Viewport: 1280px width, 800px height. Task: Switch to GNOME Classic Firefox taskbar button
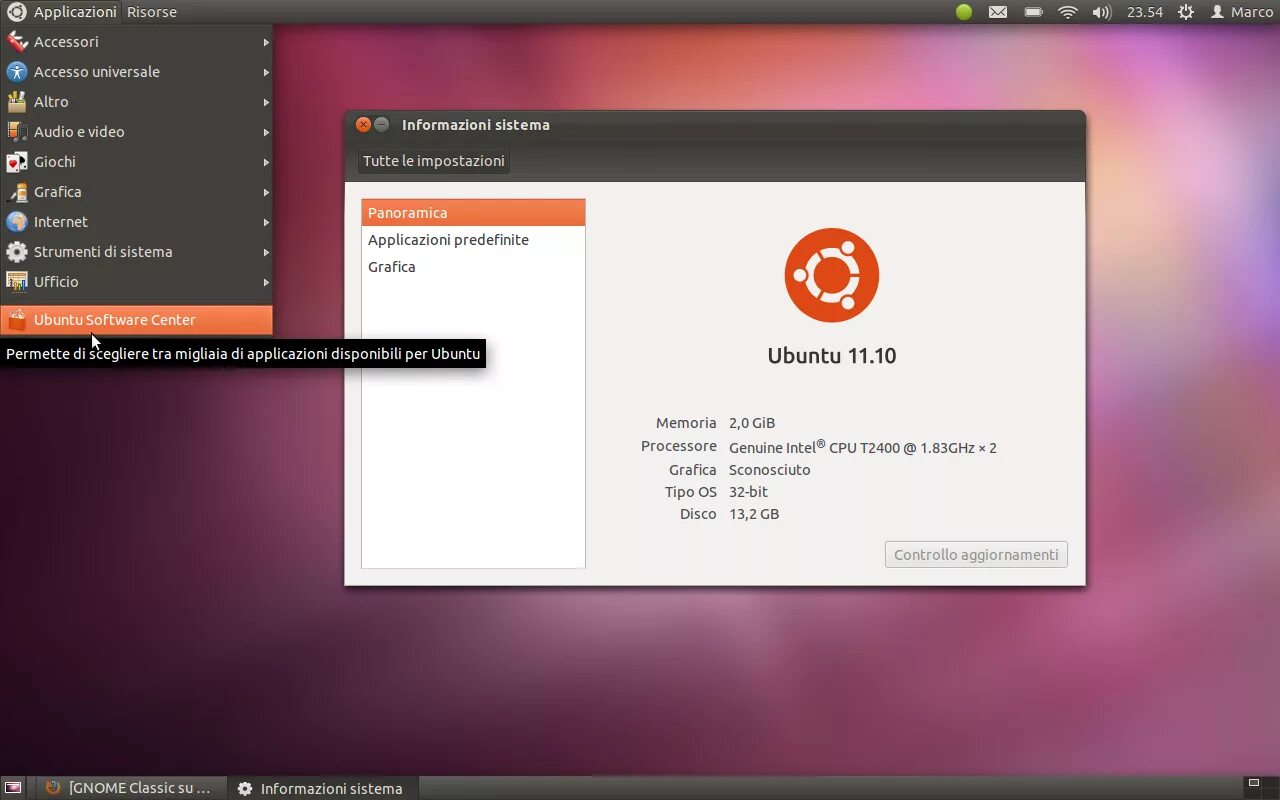129,788
